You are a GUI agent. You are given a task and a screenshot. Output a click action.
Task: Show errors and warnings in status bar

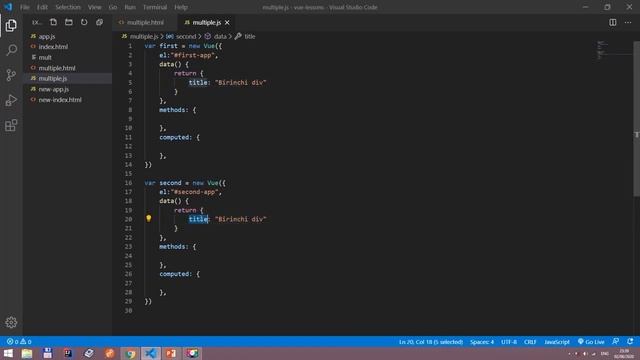coord(19,342)
